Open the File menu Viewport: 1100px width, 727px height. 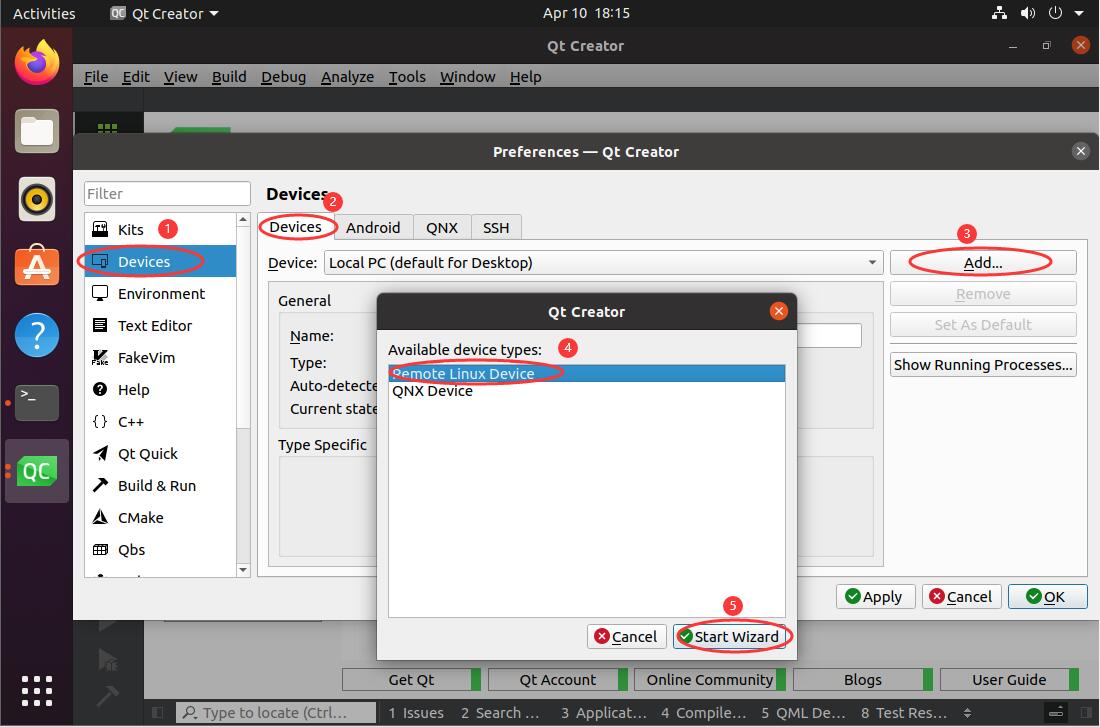pyautogui.click(x=96, y=76)
